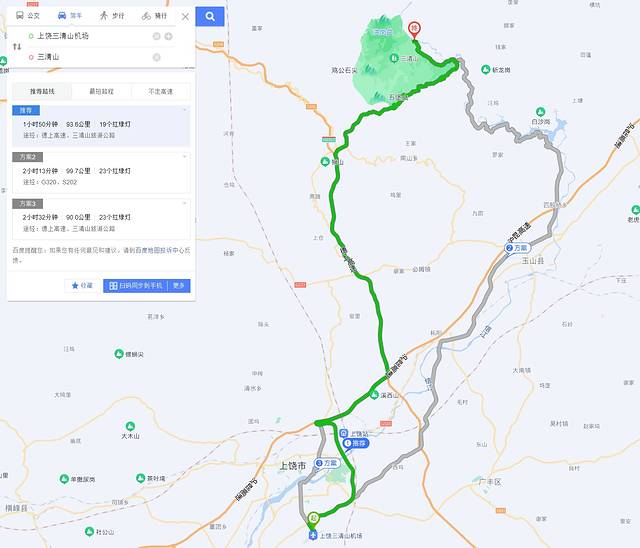Swap start and destination with the arrows icon
640x548 pixels.
[17, 47]
